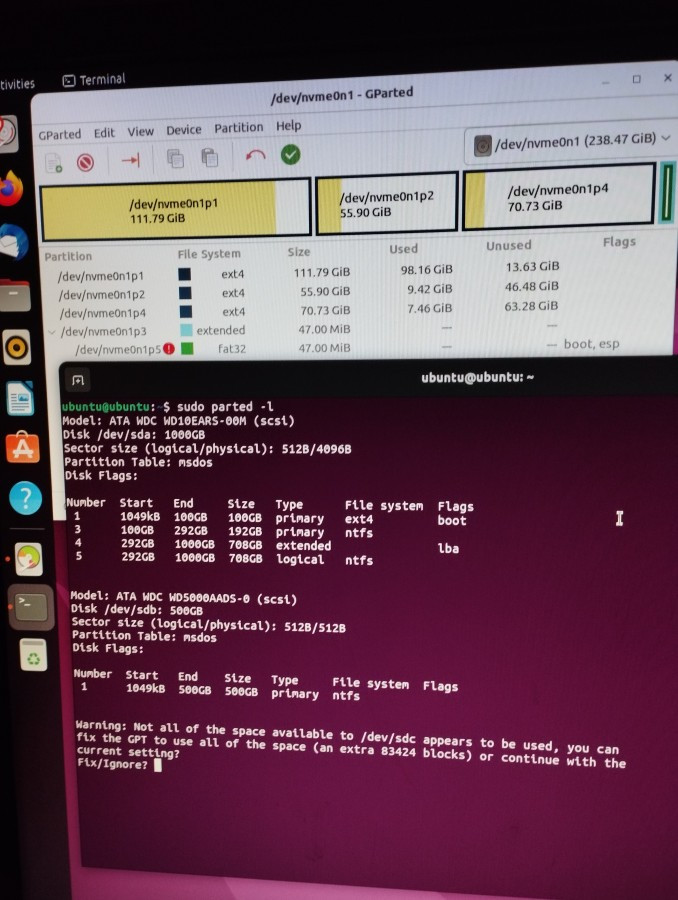Open the Edit menu
This screenshot has width=678, height=900.
pyautogui.click(x=104, y=133)
